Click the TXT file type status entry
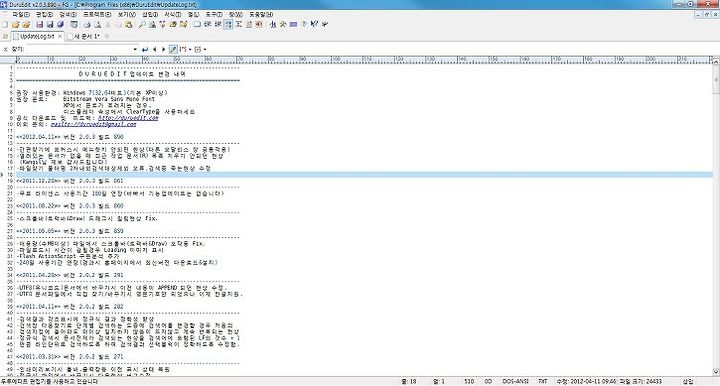Screen dimensions: 720x386 [x=542, y=381]
